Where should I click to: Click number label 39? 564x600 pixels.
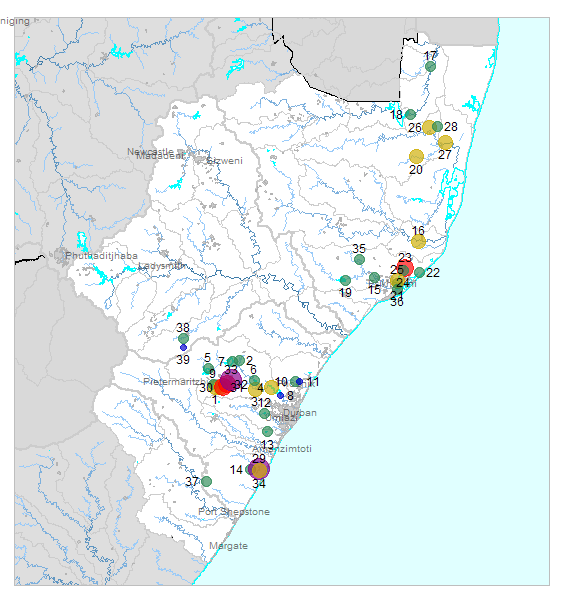183,360
